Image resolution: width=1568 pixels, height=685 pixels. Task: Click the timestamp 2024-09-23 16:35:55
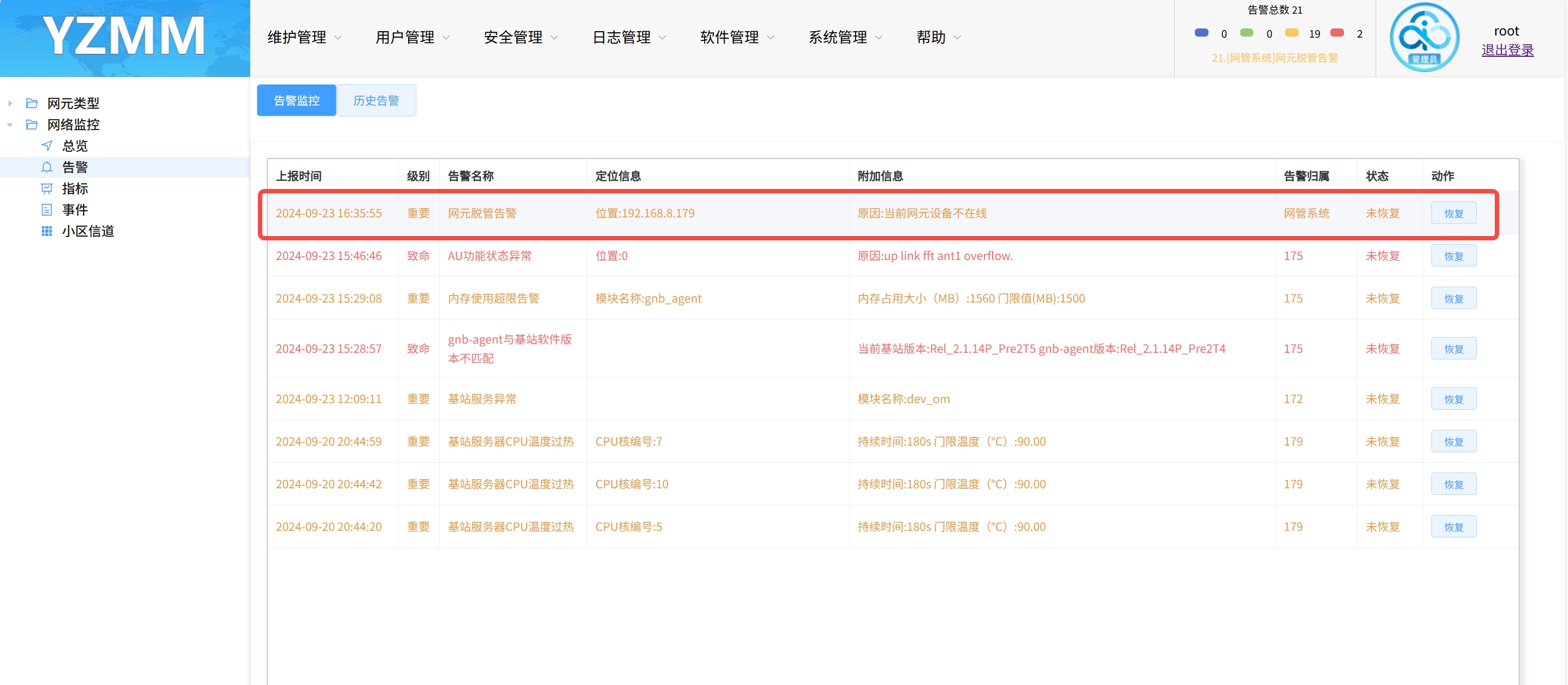[x=329, y=214]
